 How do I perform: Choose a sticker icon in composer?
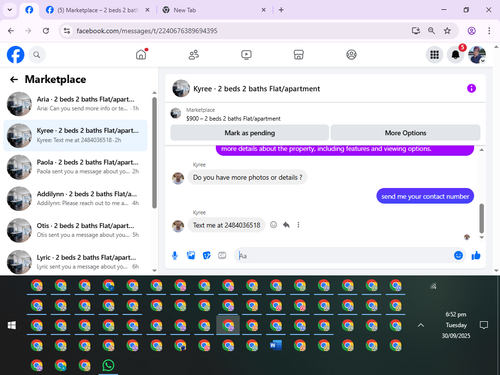coord(207,256)
